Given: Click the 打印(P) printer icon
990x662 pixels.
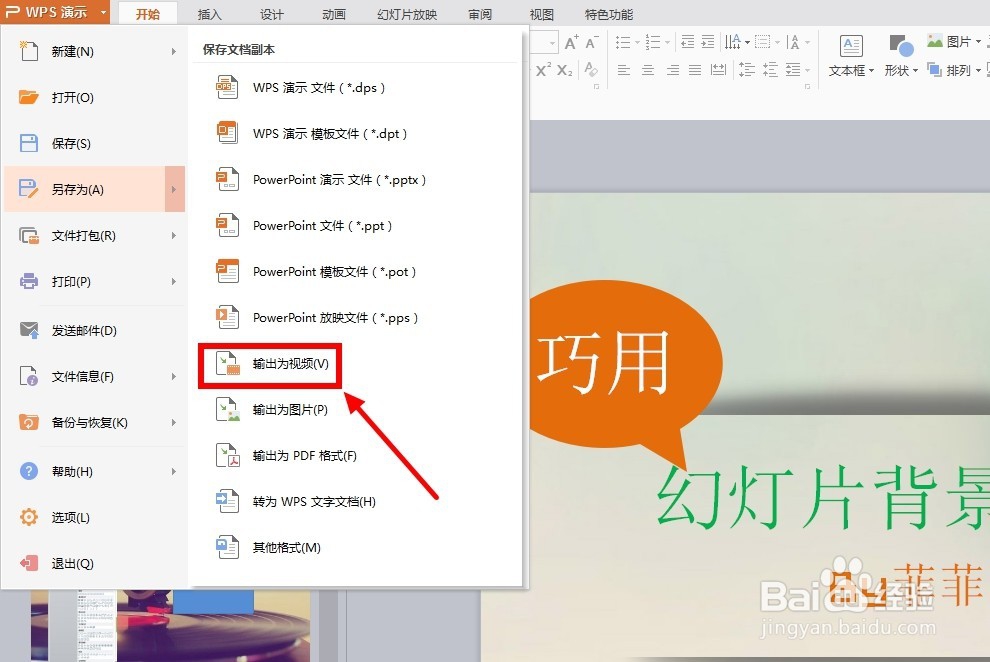Looking at the screenshot, I should pos(28,281).
